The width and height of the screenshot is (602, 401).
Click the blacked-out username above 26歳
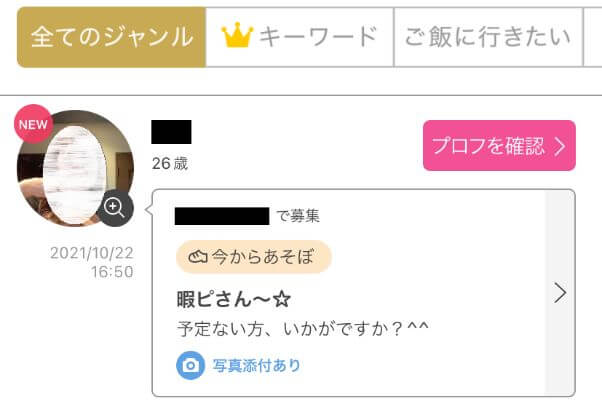point(171,132)
